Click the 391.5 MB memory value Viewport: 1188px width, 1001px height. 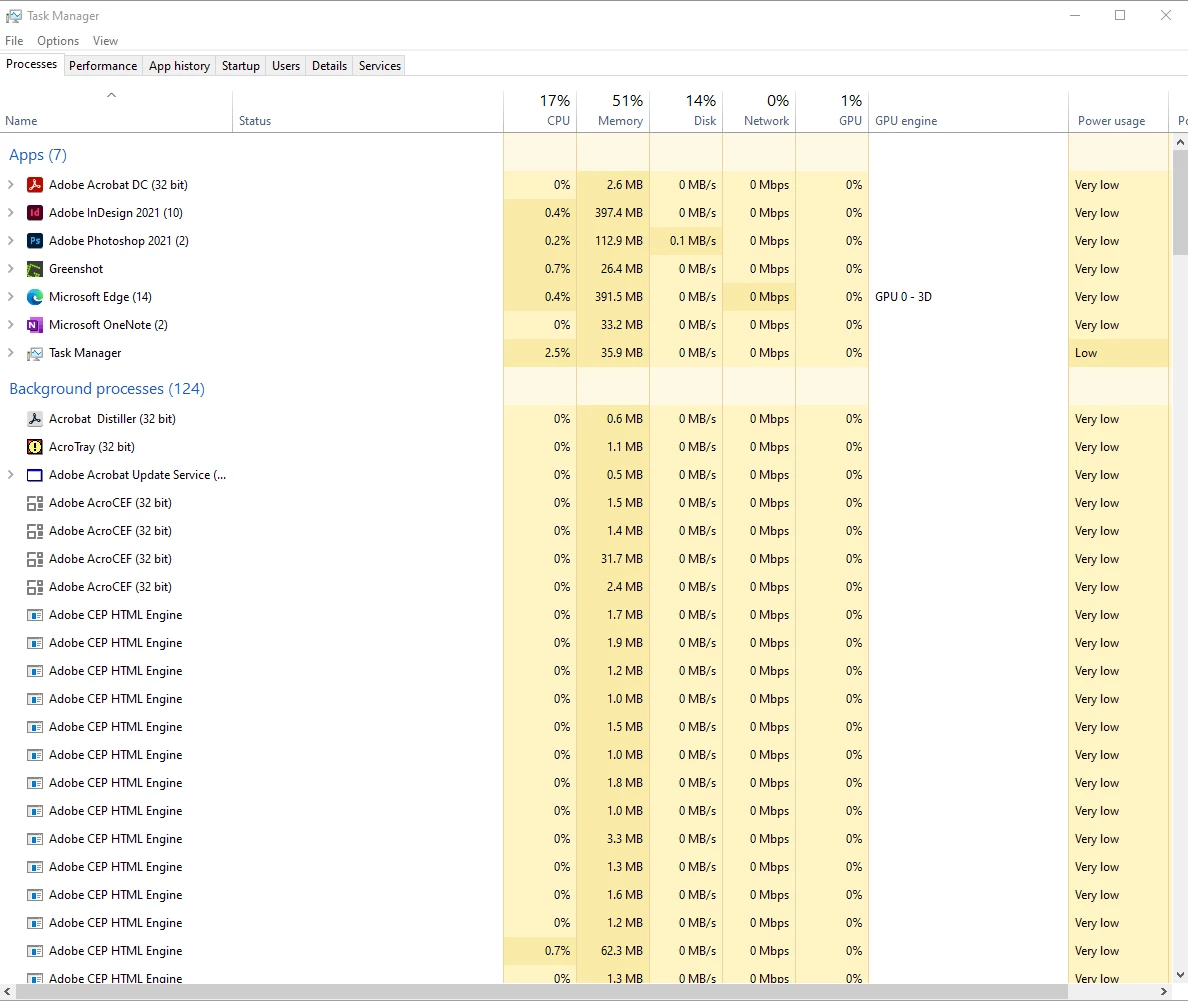click(x=618, y=297)
